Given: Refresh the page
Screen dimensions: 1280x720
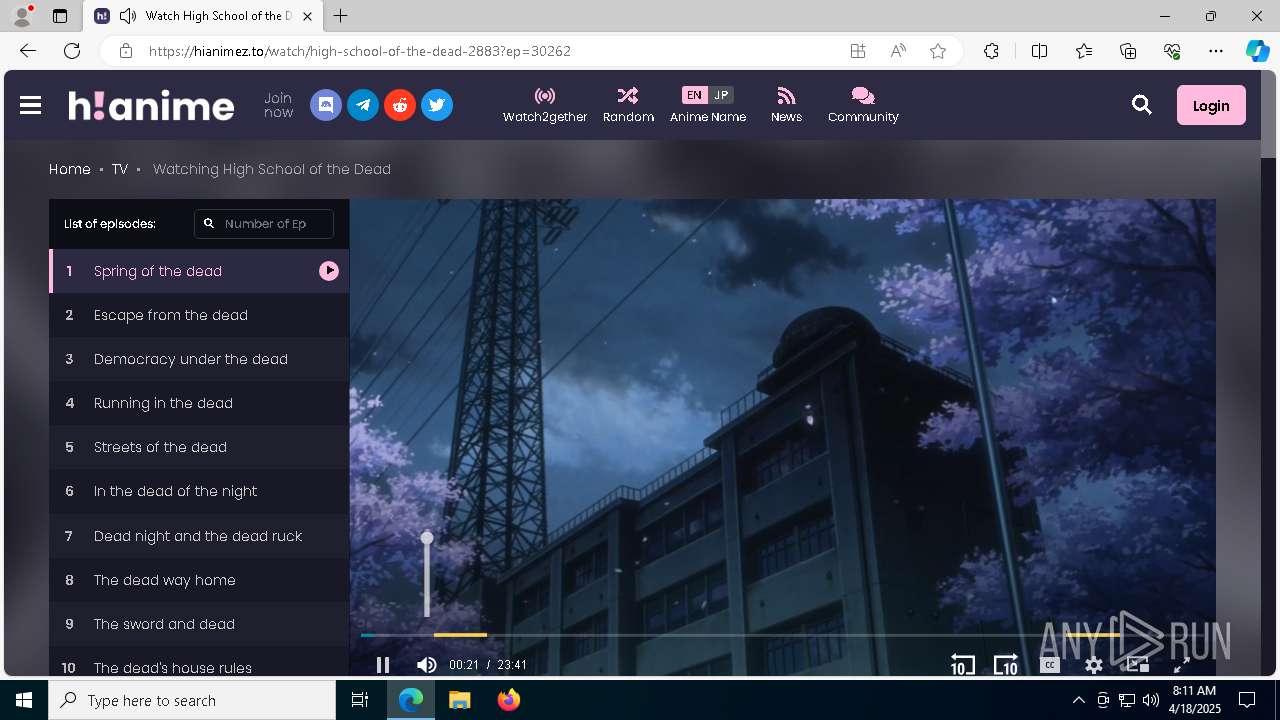Looking at the screenshot, I should click(x=72, y=51).
